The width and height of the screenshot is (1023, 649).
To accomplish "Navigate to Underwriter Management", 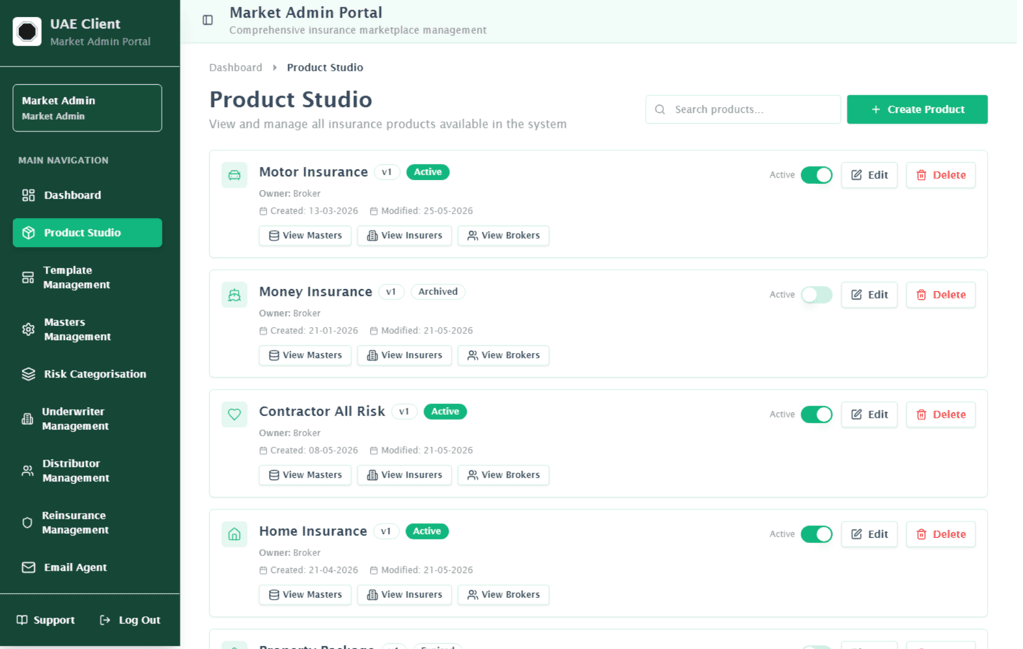I will coord(87,419).
